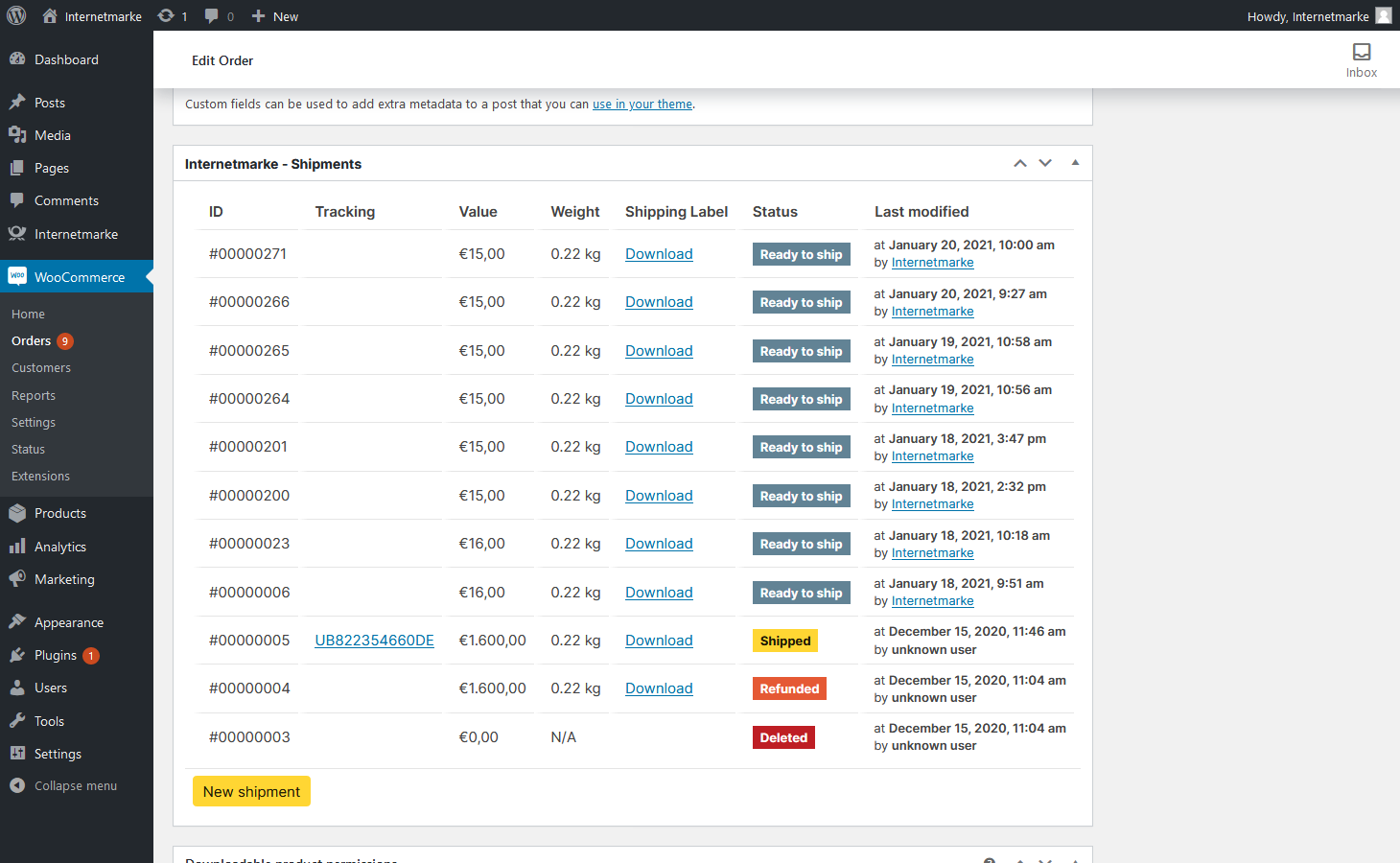Click the WooCommerce logo icon

(17, 276)
